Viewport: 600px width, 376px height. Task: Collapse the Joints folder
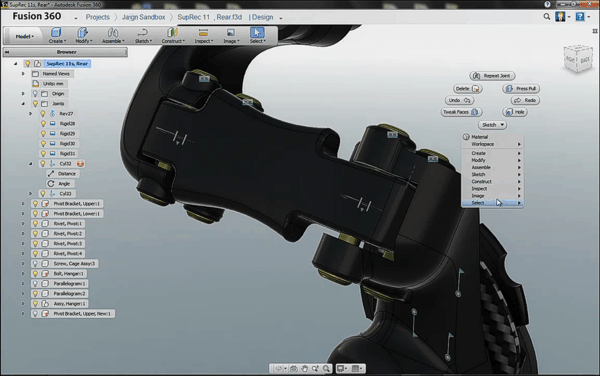click(23, 104)
